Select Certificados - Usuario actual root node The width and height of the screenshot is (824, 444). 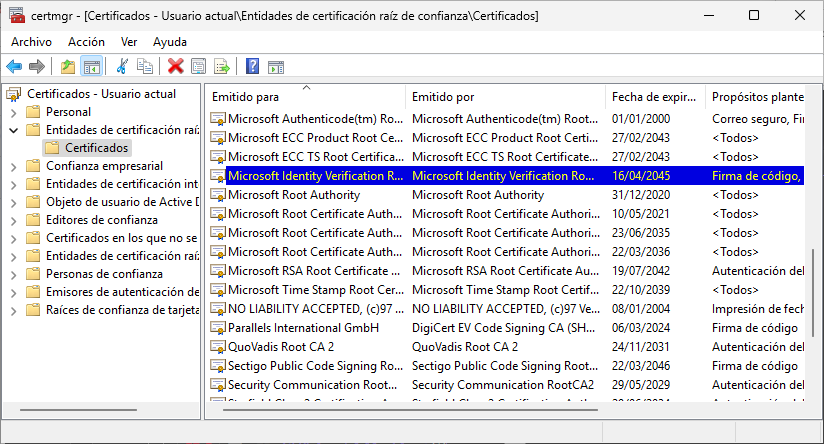pyautogui.click(x=101, y=94)
